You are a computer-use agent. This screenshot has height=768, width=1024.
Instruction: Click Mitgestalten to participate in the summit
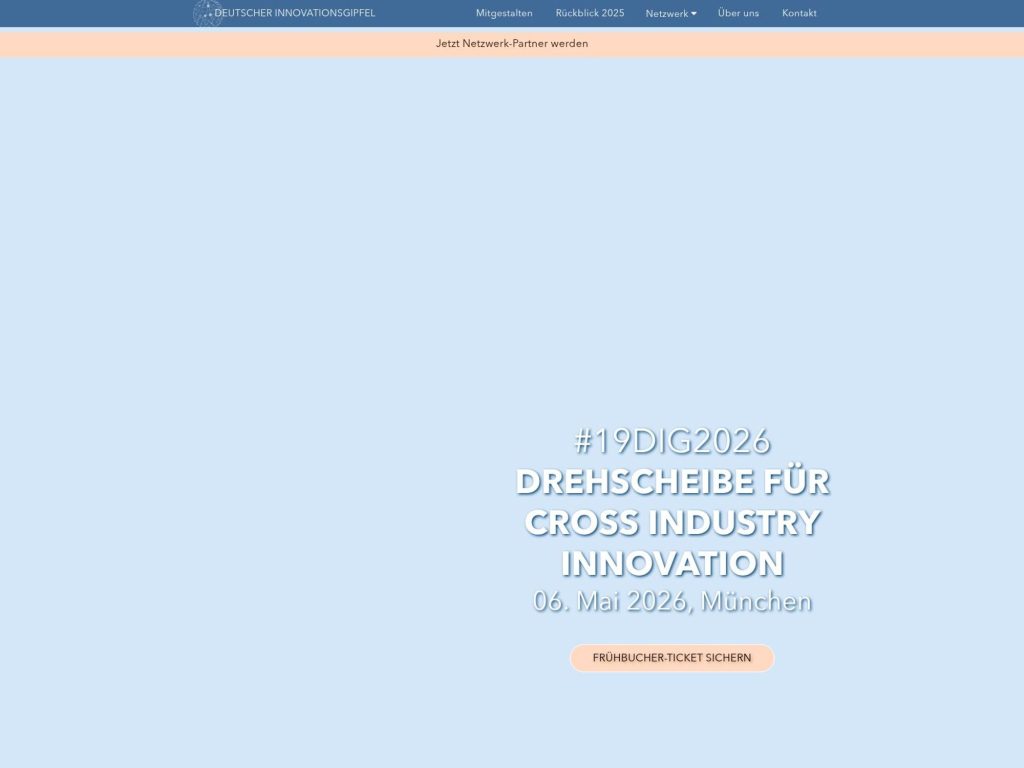504,14
